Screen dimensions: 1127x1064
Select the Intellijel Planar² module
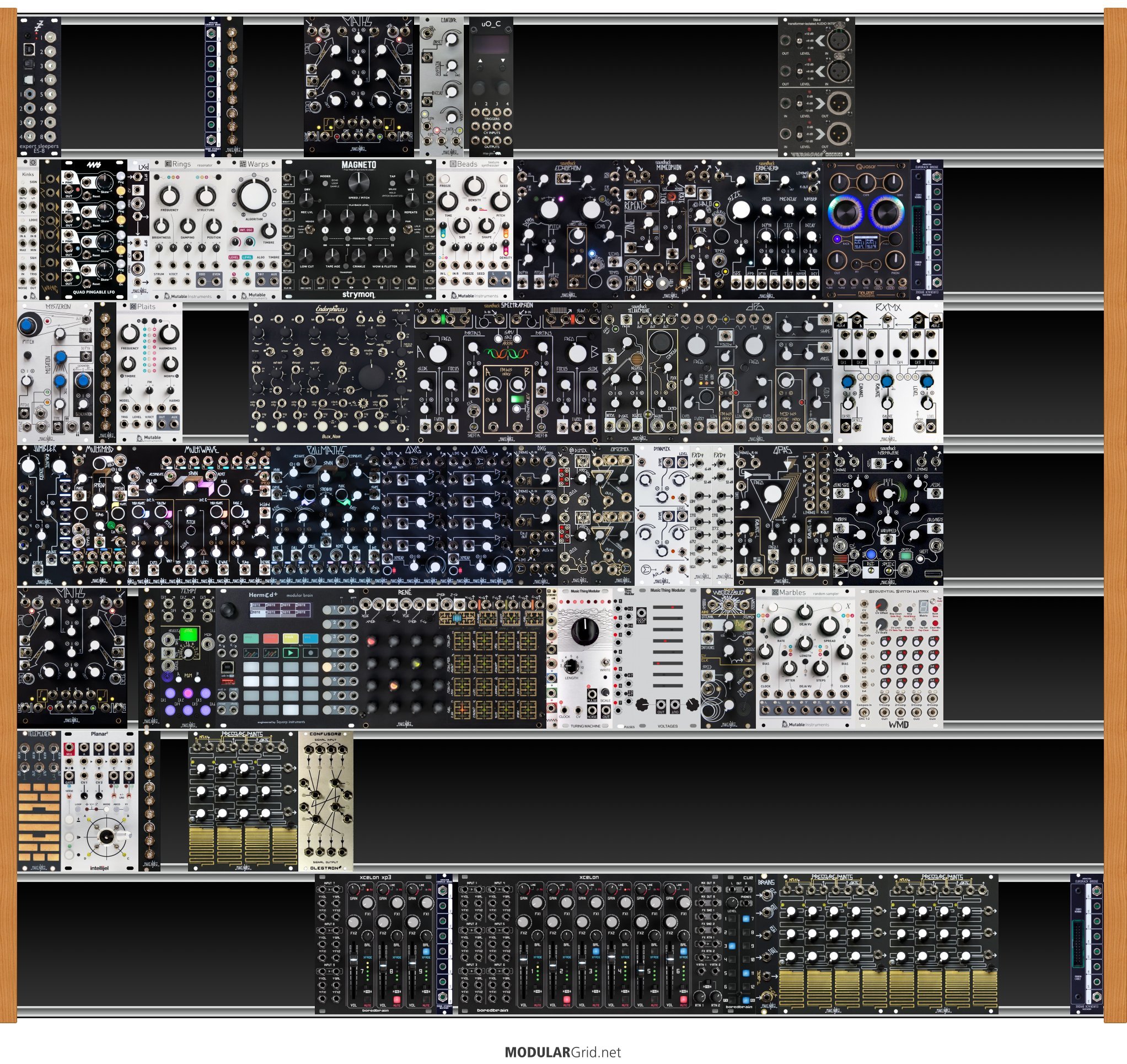click(x=100, y=801)
